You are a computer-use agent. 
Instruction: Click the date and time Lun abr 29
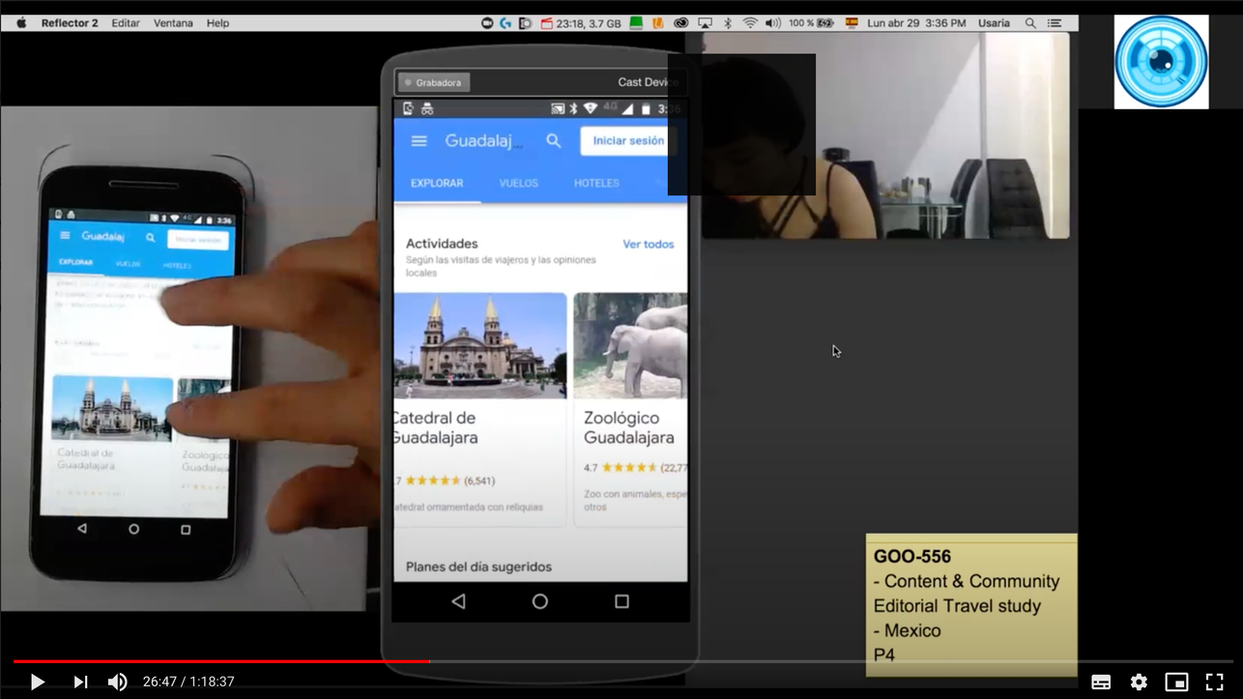[x=916, y=23]
